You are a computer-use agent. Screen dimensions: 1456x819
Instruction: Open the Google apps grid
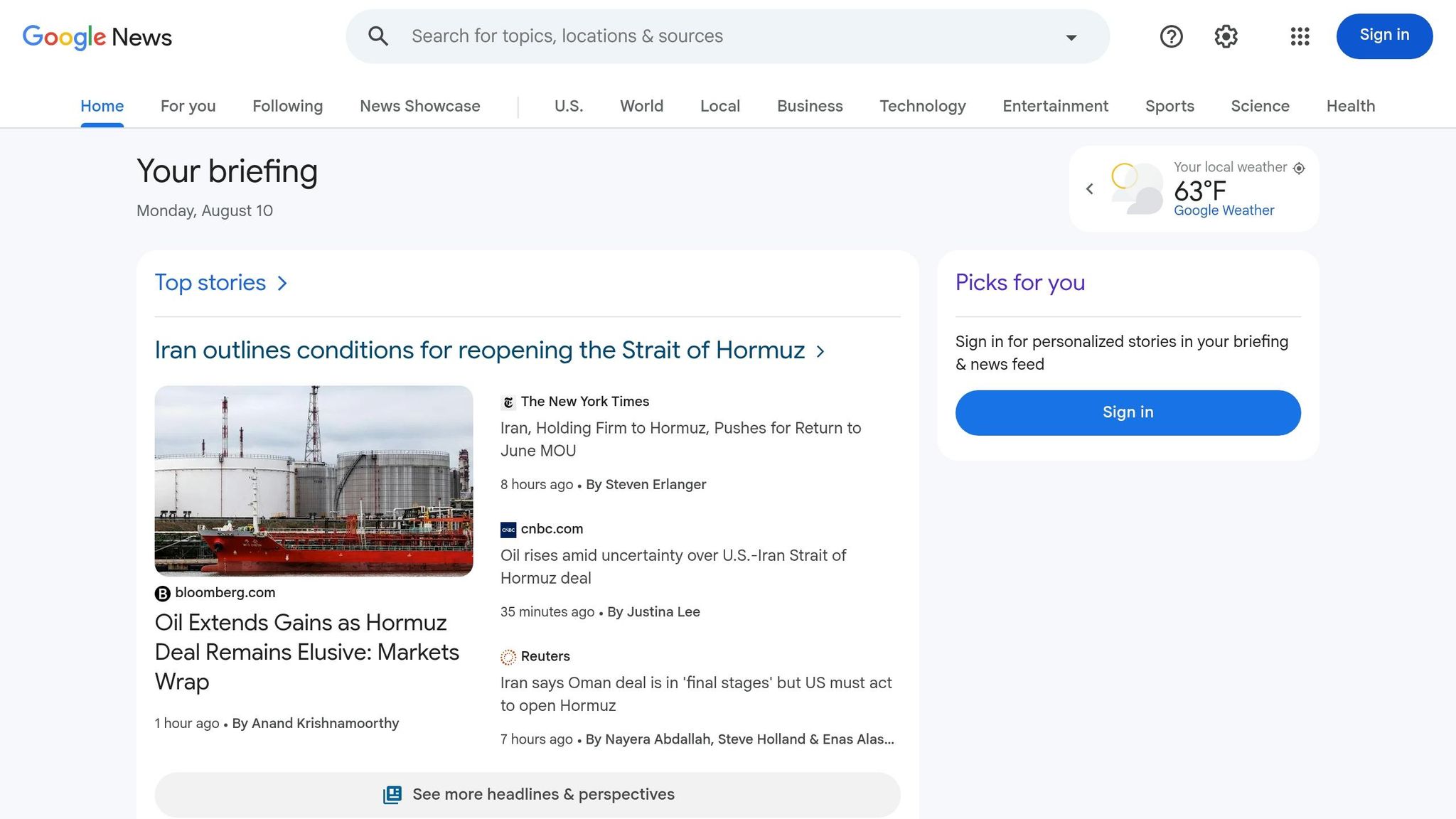pos(1300,36)
